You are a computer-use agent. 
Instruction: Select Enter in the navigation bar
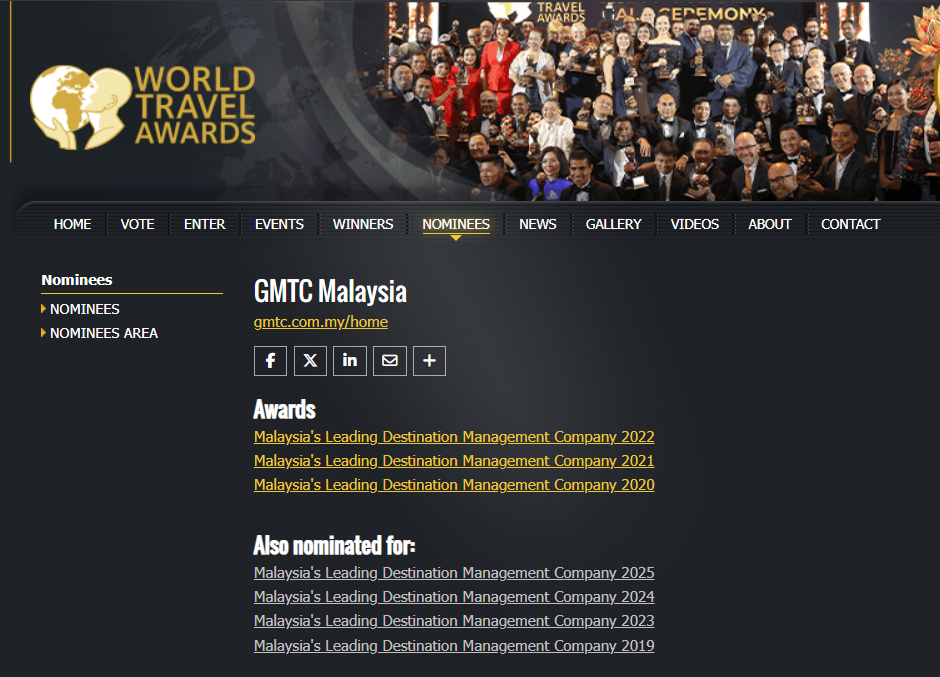coord(204,224)
